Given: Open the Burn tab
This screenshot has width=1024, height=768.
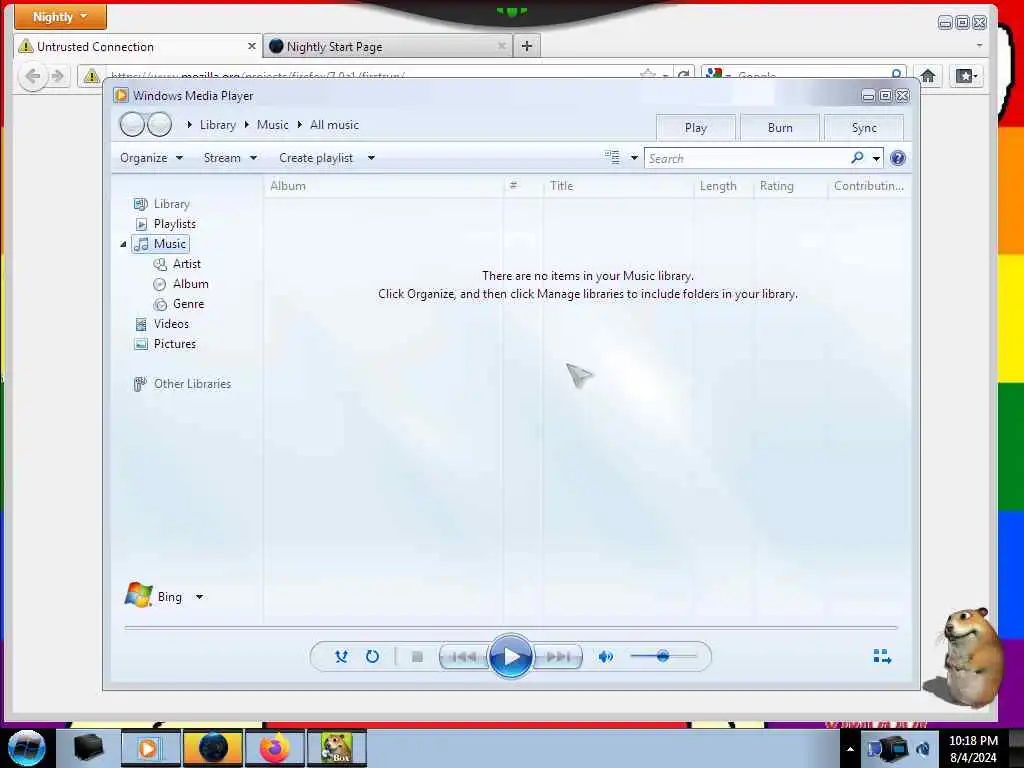Looking at the screenshot, I should 780,128.
